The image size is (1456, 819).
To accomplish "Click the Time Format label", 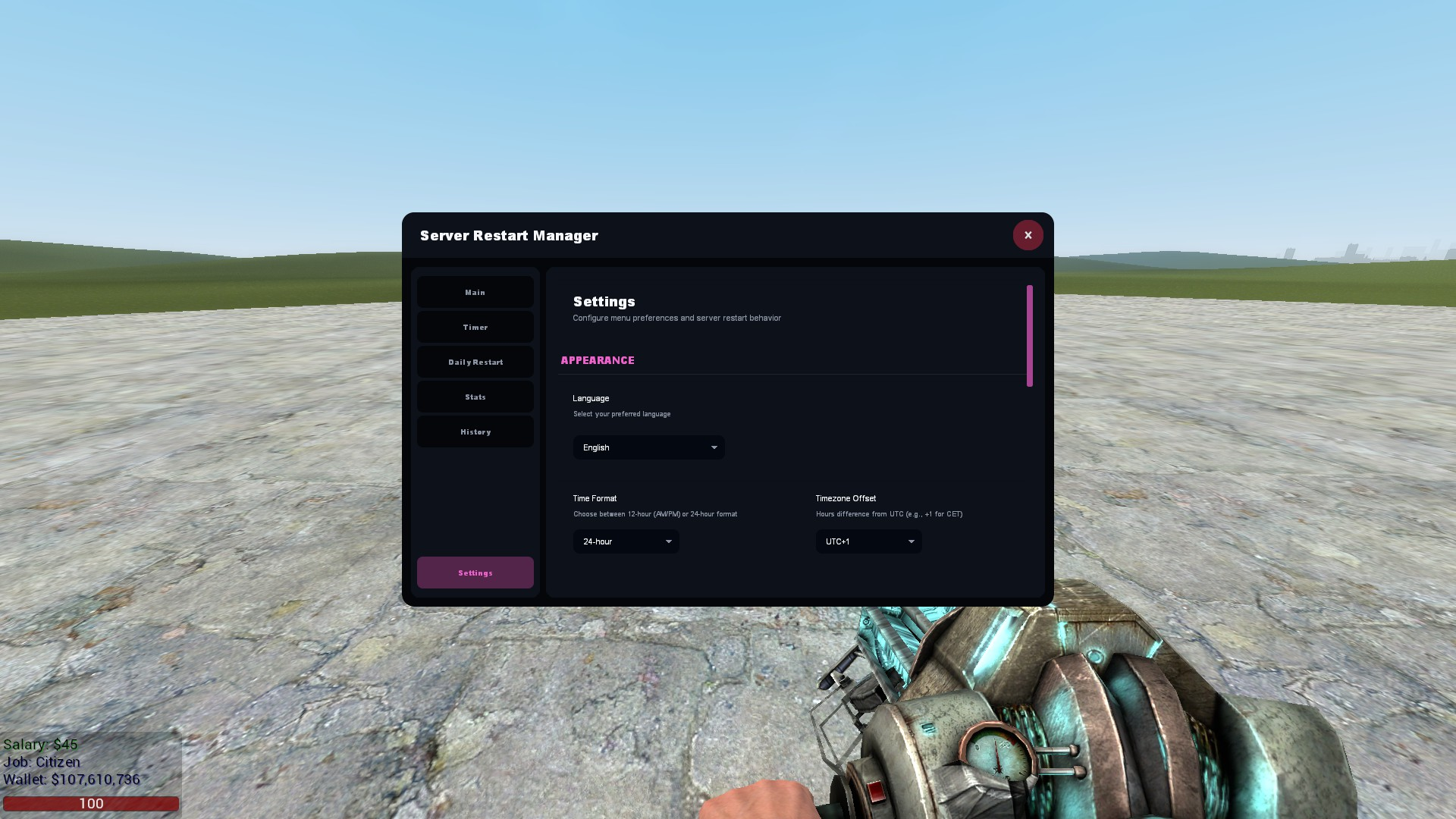I will 595,498.
